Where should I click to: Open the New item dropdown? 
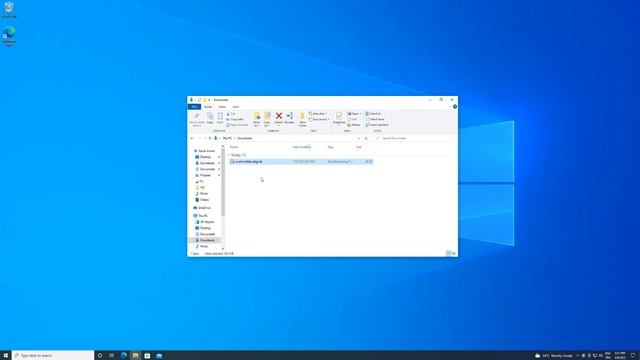[318, 114]
